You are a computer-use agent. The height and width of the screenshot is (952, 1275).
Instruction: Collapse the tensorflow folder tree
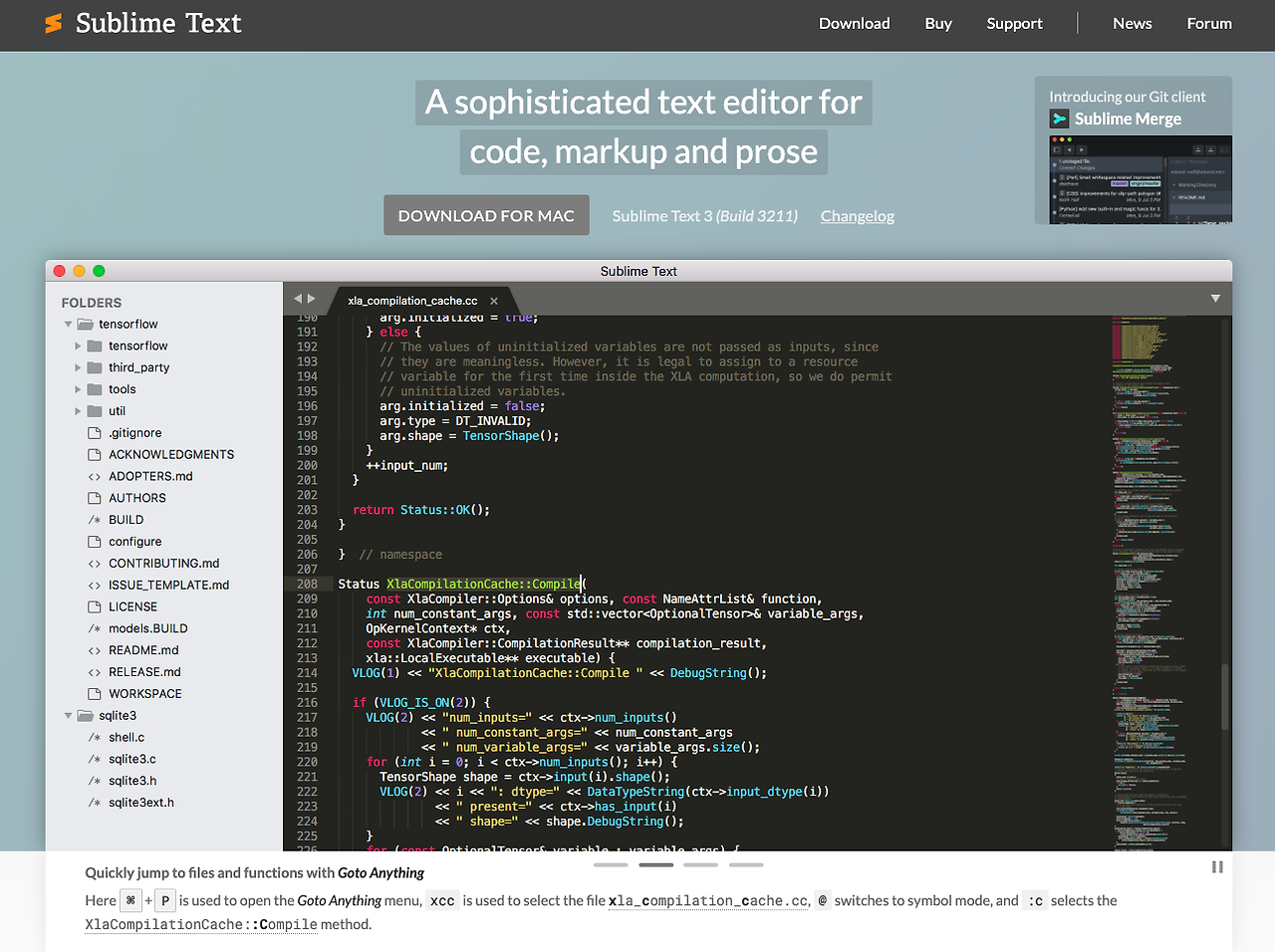click(68, 324)
